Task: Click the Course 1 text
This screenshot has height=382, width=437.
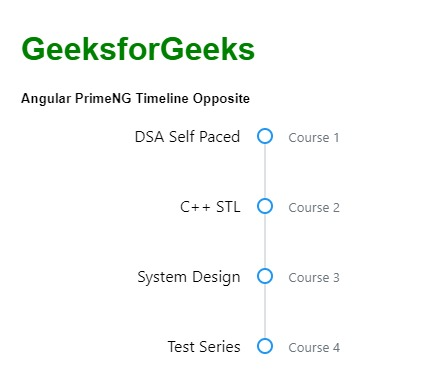Action: coord(314,138)
